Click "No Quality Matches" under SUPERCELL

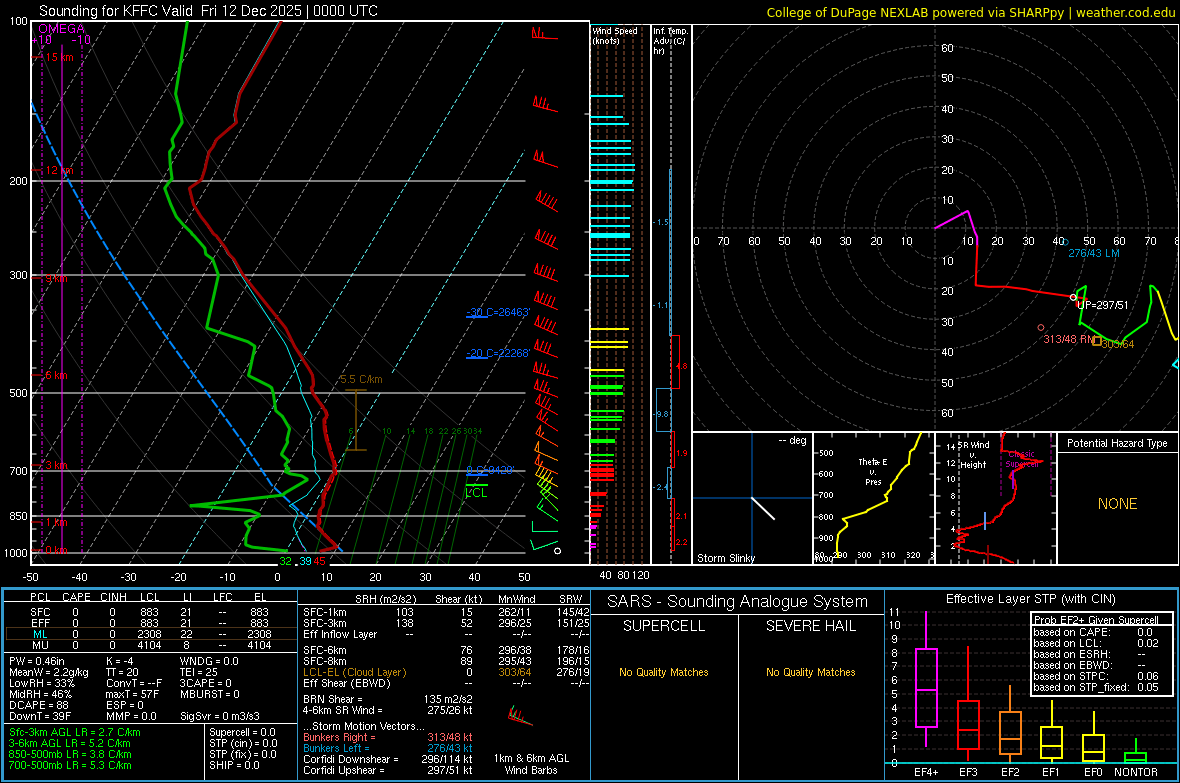coord(664,672)
